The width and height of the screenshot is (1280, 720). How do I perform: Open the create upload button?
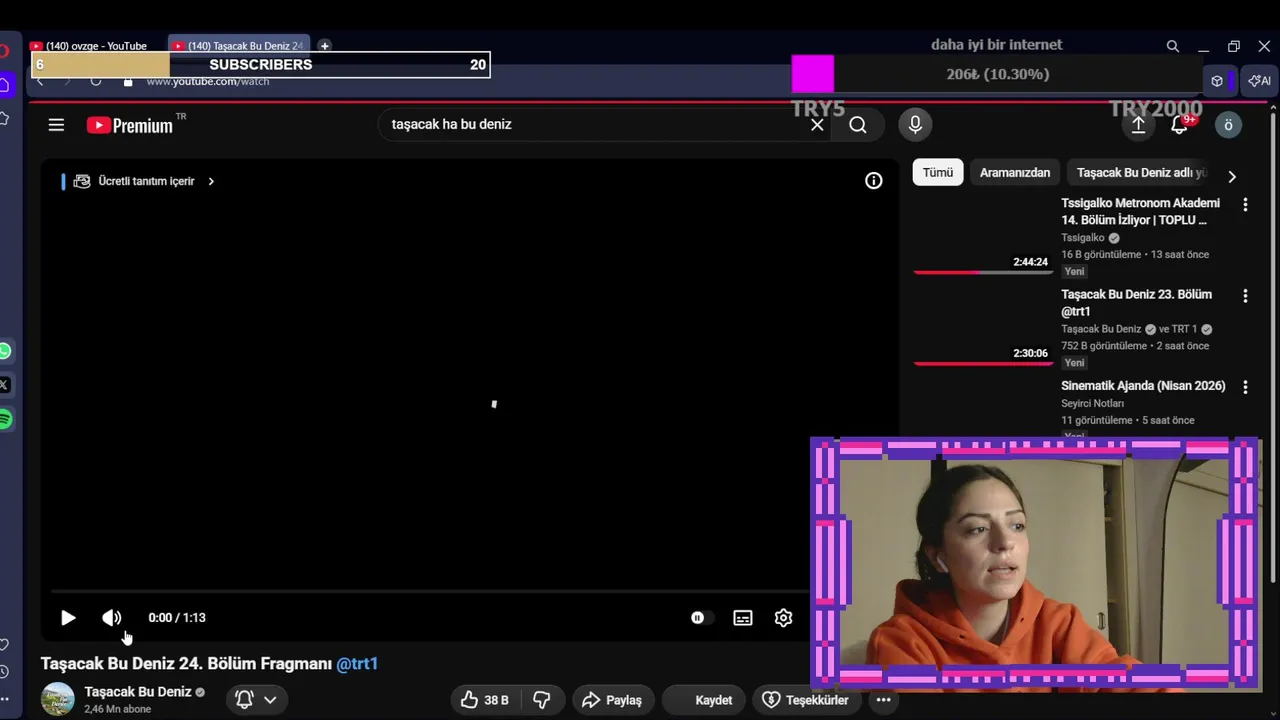[x=1138, y=125]
